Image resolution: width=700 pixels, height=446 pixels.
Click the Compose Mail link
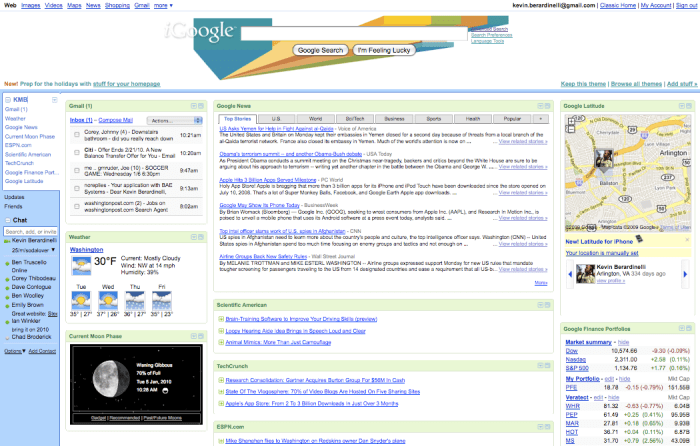pyautogui.click(x=117, y=120)
